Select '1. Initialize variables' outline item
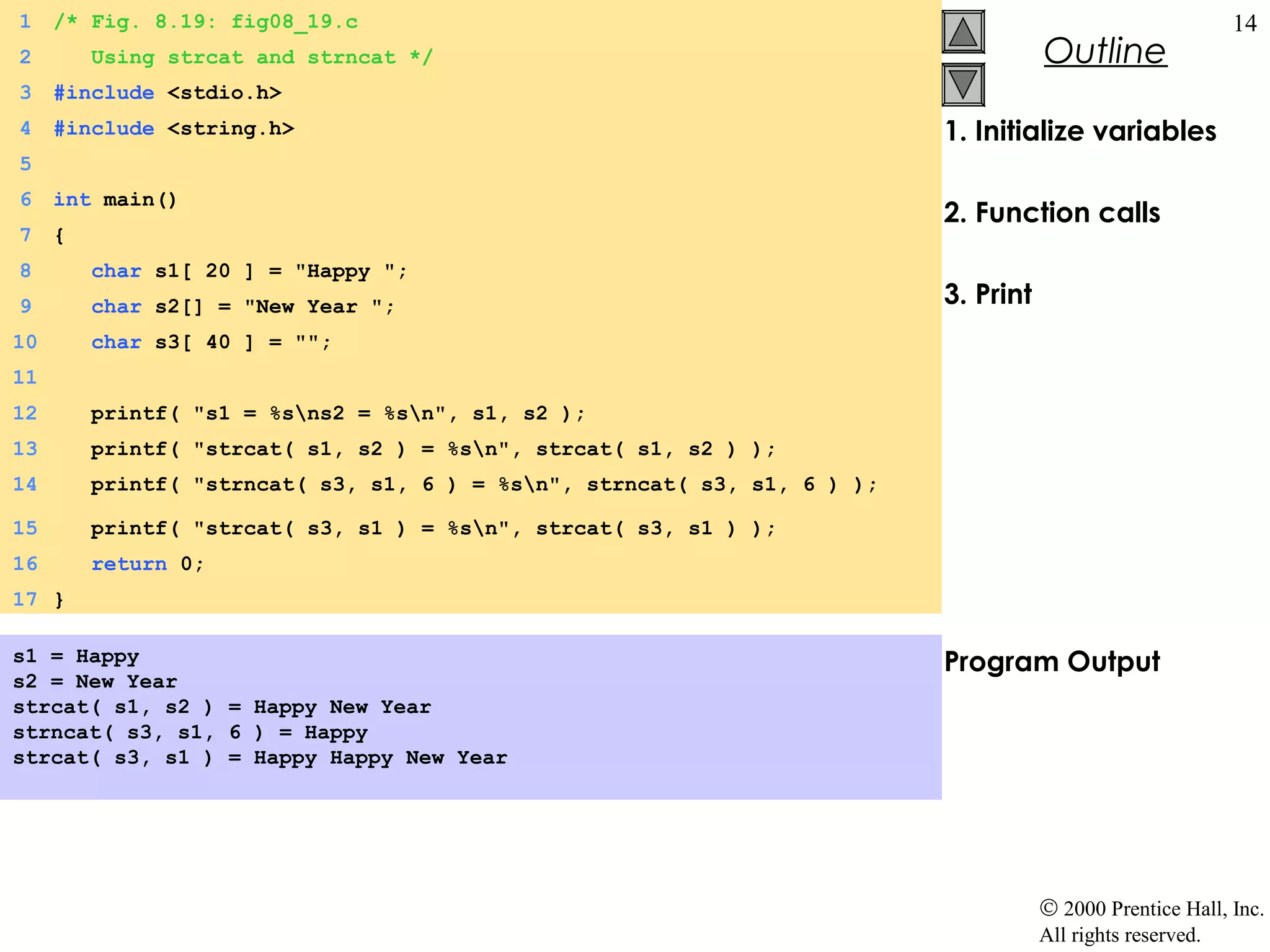This screenshot has width=1270, height=952. 1080,131
